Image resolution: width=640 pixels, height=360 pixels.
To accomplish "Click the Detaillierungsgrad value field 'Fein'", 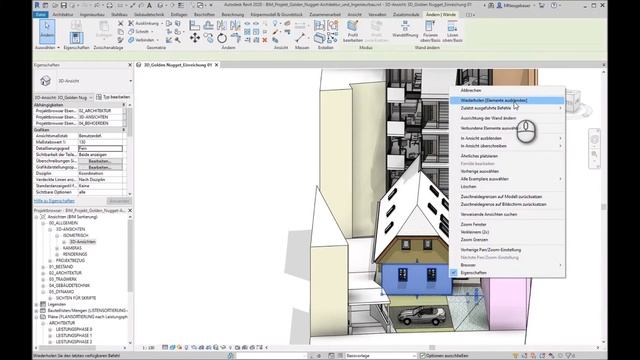I will point(100,149).
